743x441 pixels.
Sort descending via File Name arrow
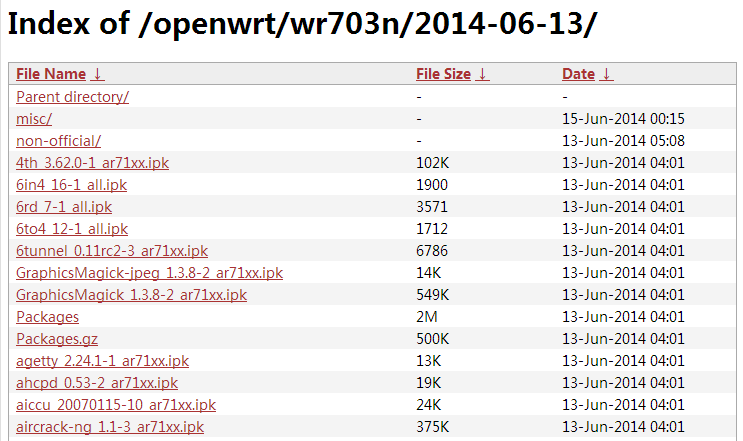tap(97, 75)
